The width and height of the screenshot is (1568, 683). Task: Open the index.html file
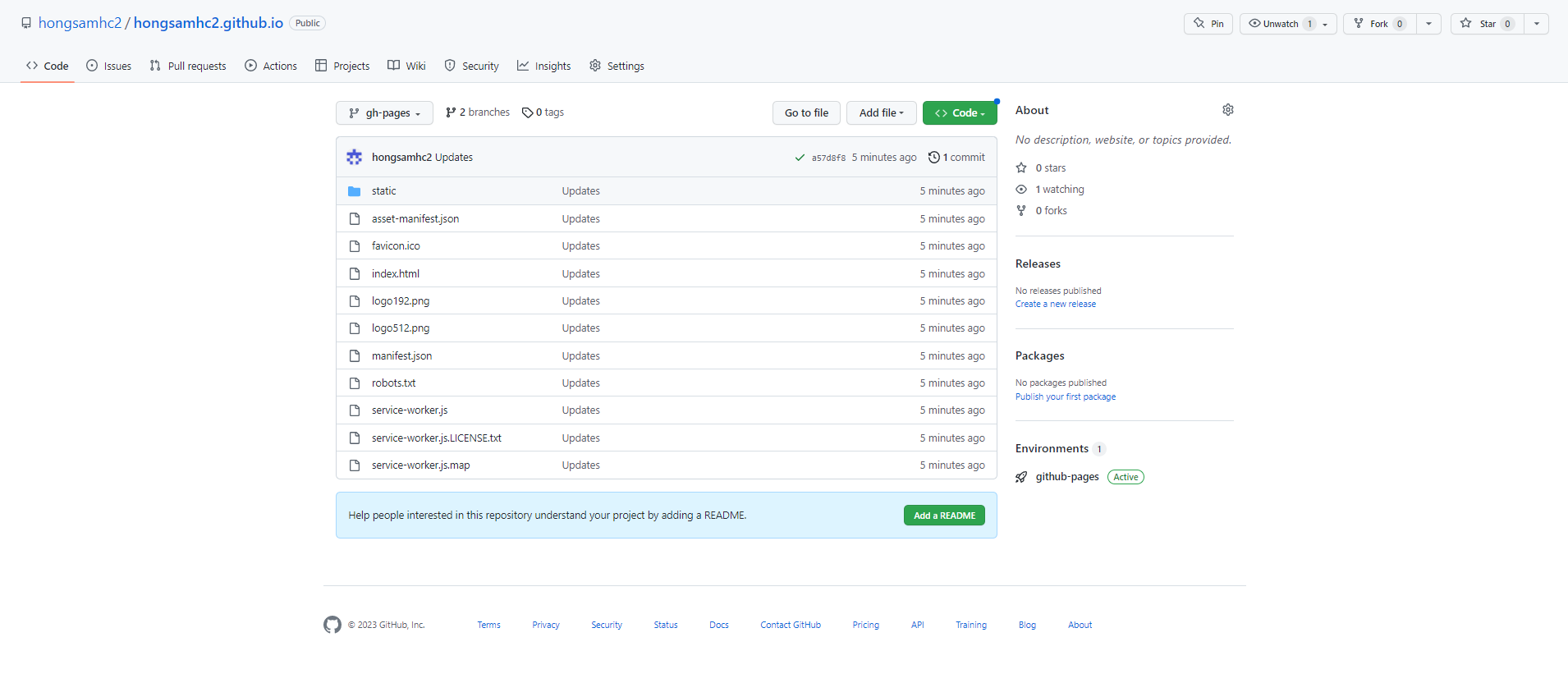[x=396, y=274]
